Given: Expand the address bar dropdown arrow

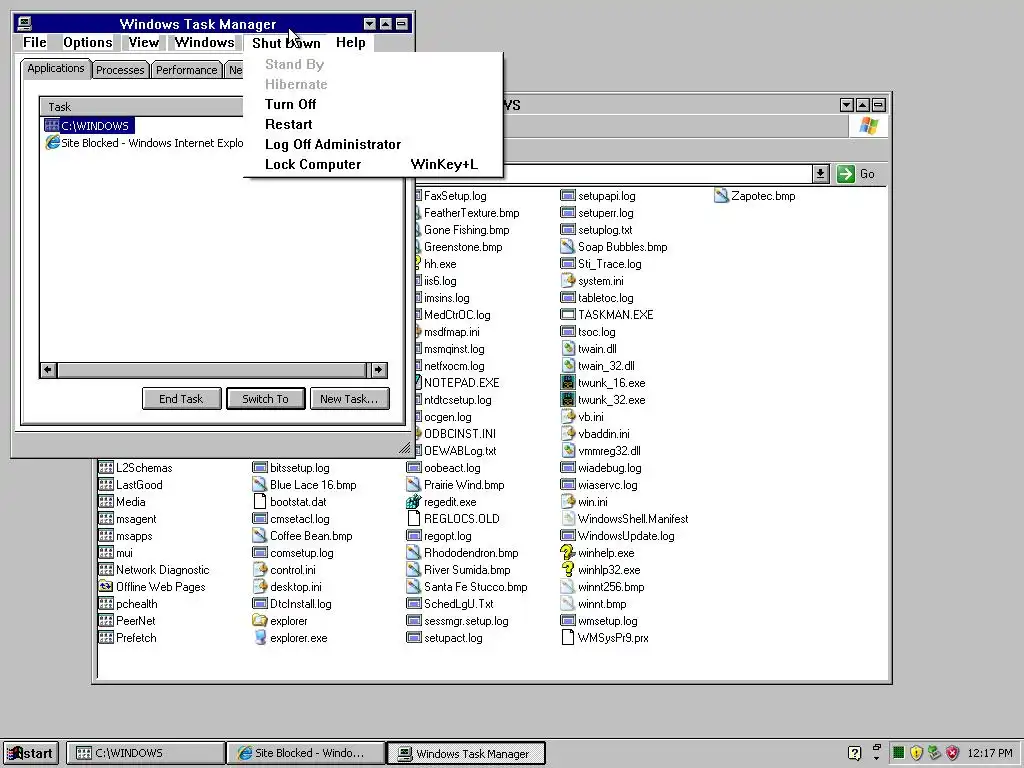Looking at the screenshot, I should tap(821, 174).
